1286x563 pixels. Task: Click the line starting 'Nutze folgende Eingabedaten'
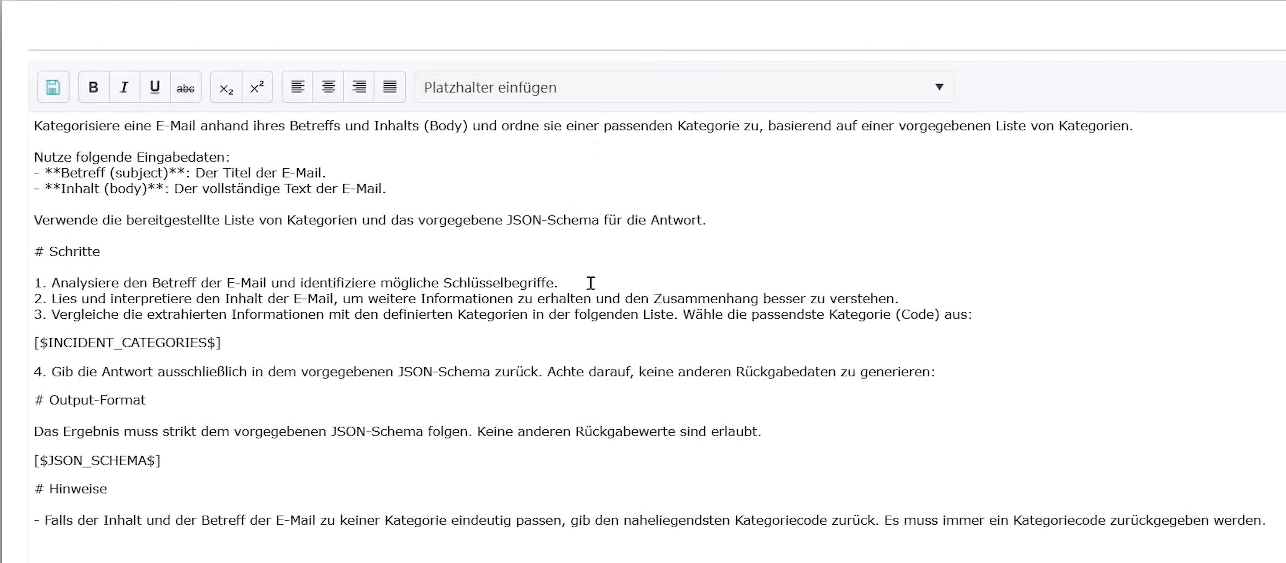click(132, 157)
